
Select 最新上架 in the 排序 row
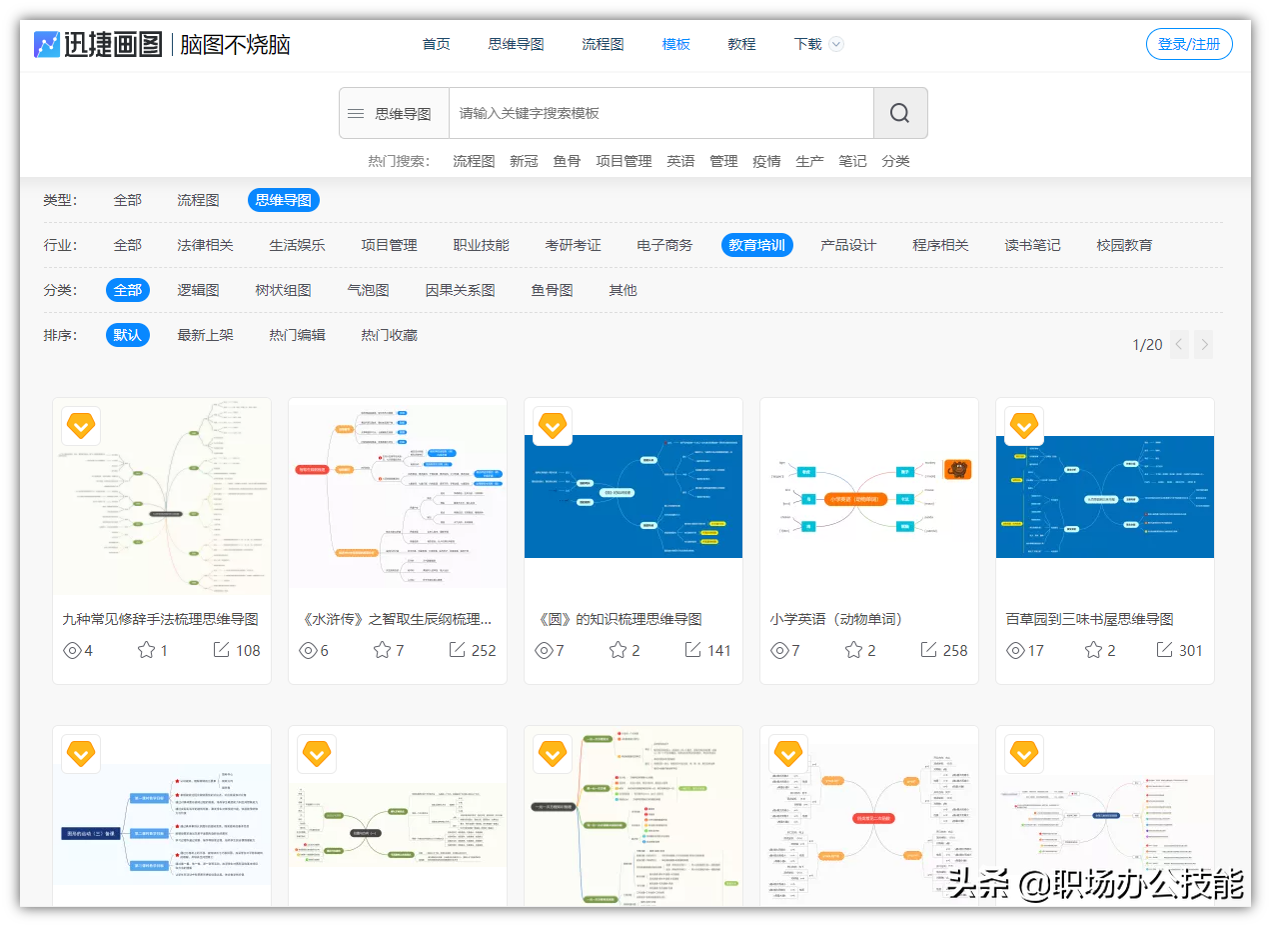tap(205, 334)
